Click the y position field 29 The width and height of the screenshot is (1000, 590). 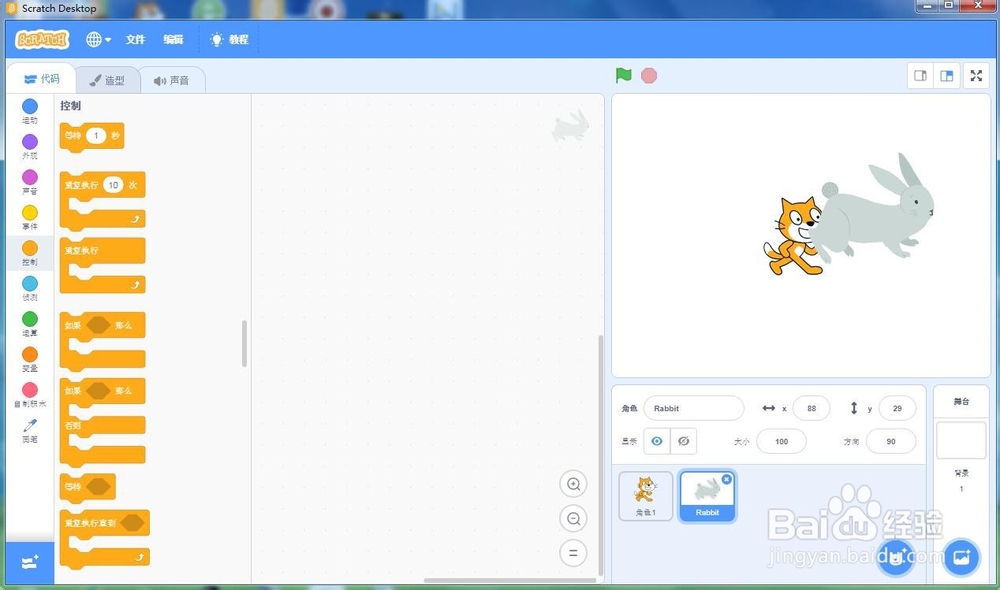[x=897, y=408]
